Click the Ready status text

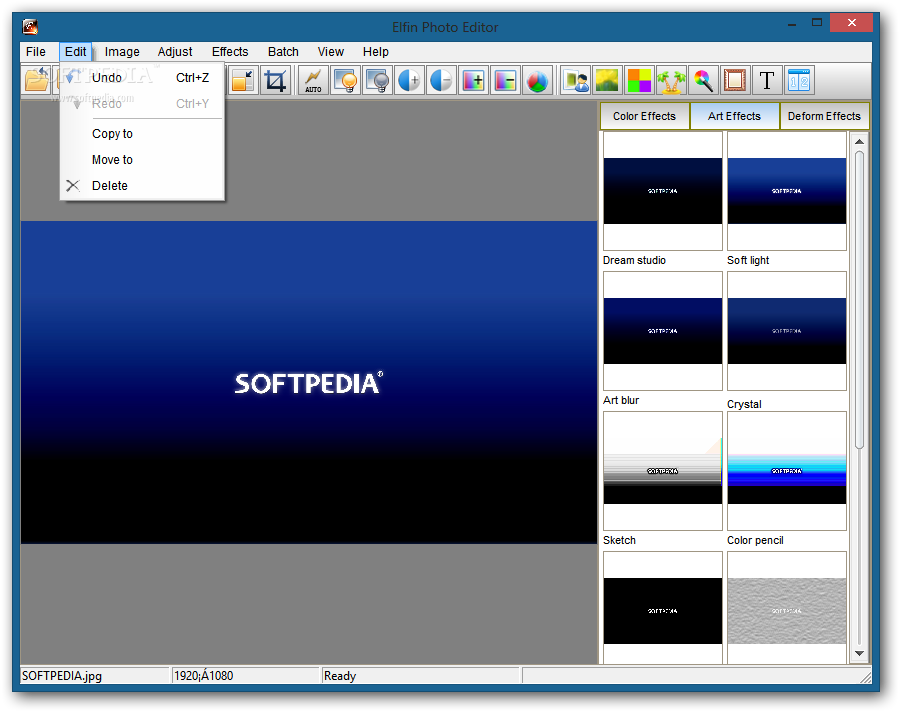340,676
